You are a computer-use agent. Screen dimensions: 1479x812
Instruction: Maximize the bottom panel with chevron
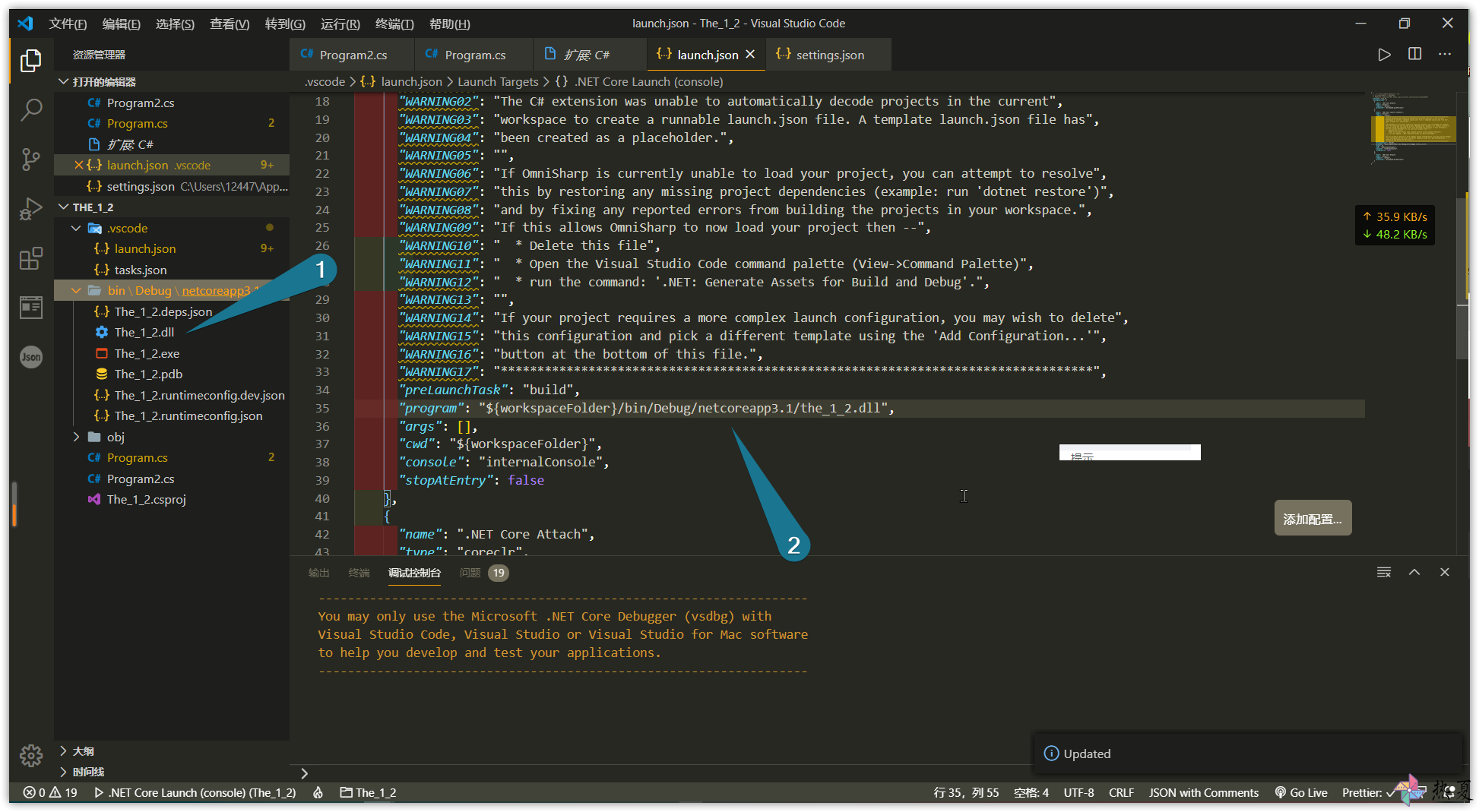tap(1414, 573)
